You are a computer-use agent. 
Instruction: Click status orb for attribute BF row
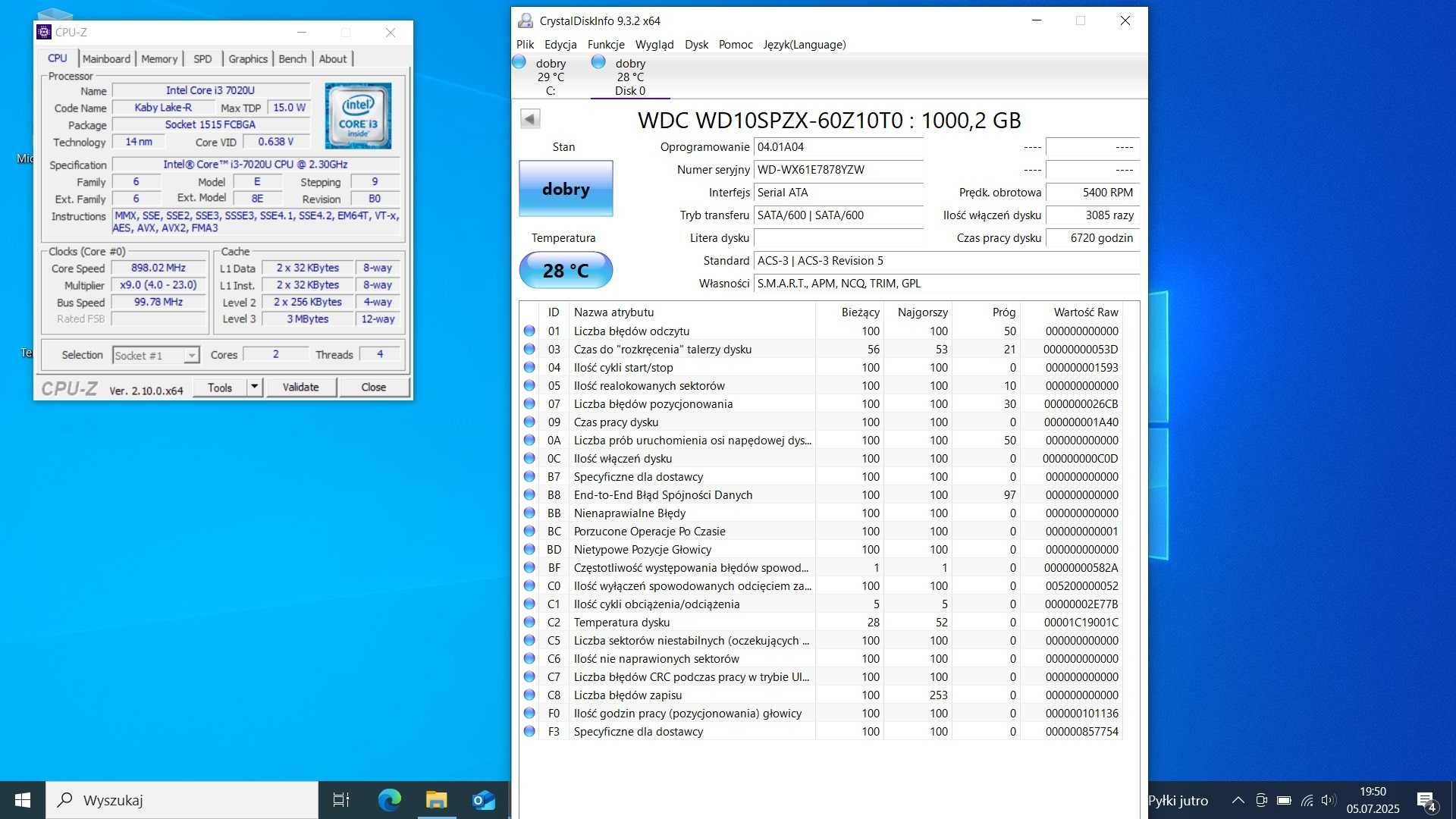(529, 567)
